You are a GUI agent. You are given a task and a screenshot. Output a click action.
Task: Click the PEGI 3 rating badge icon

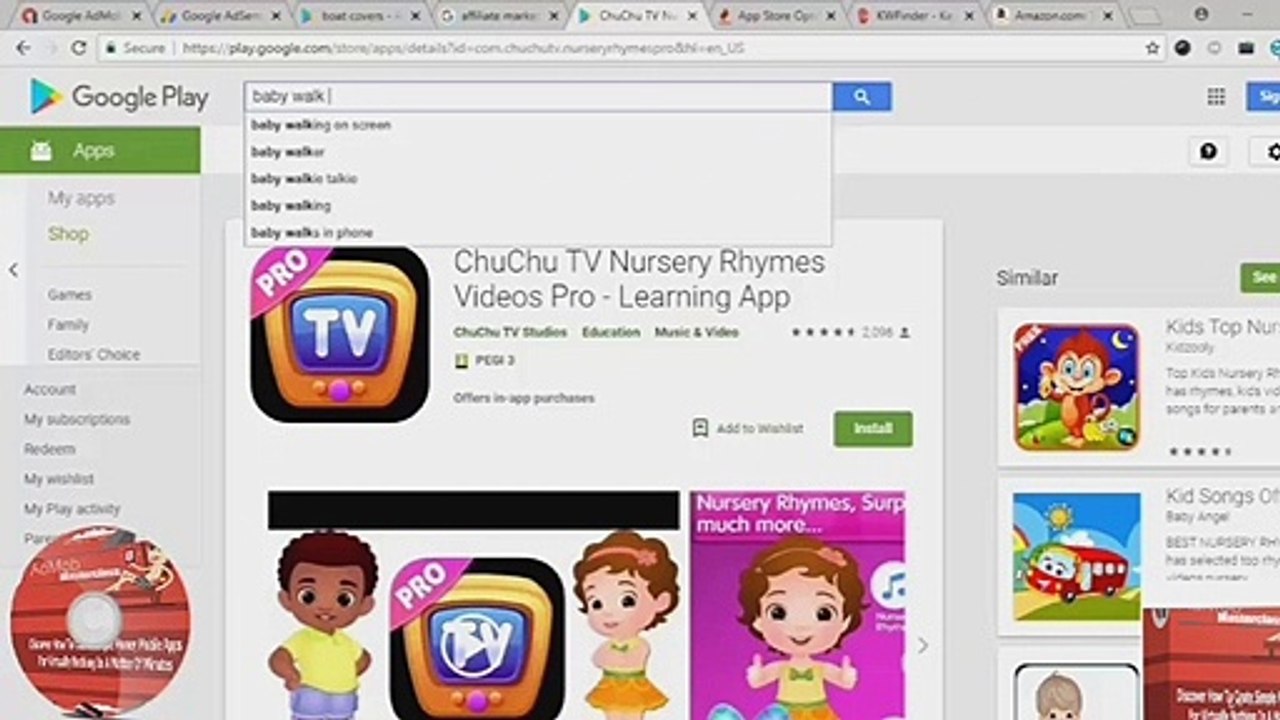pyautogui.click(x=461, y=361)
